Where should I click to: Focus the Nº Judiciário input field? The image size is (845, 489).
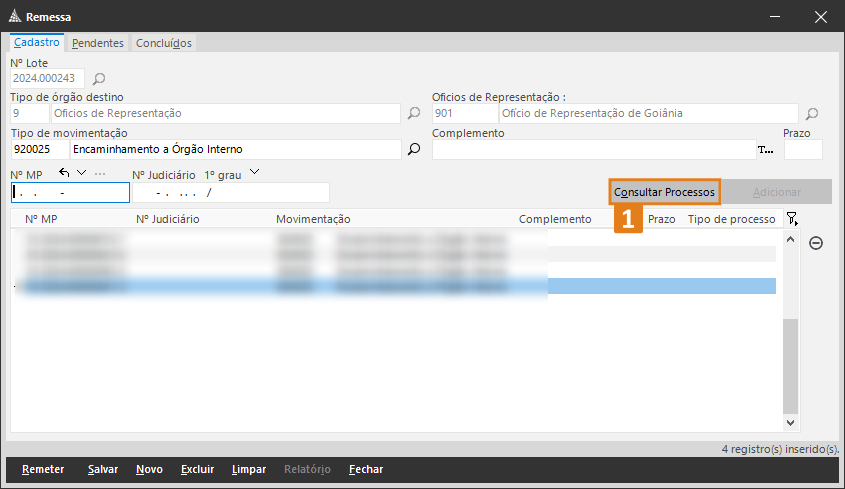[x=231, y=192]
